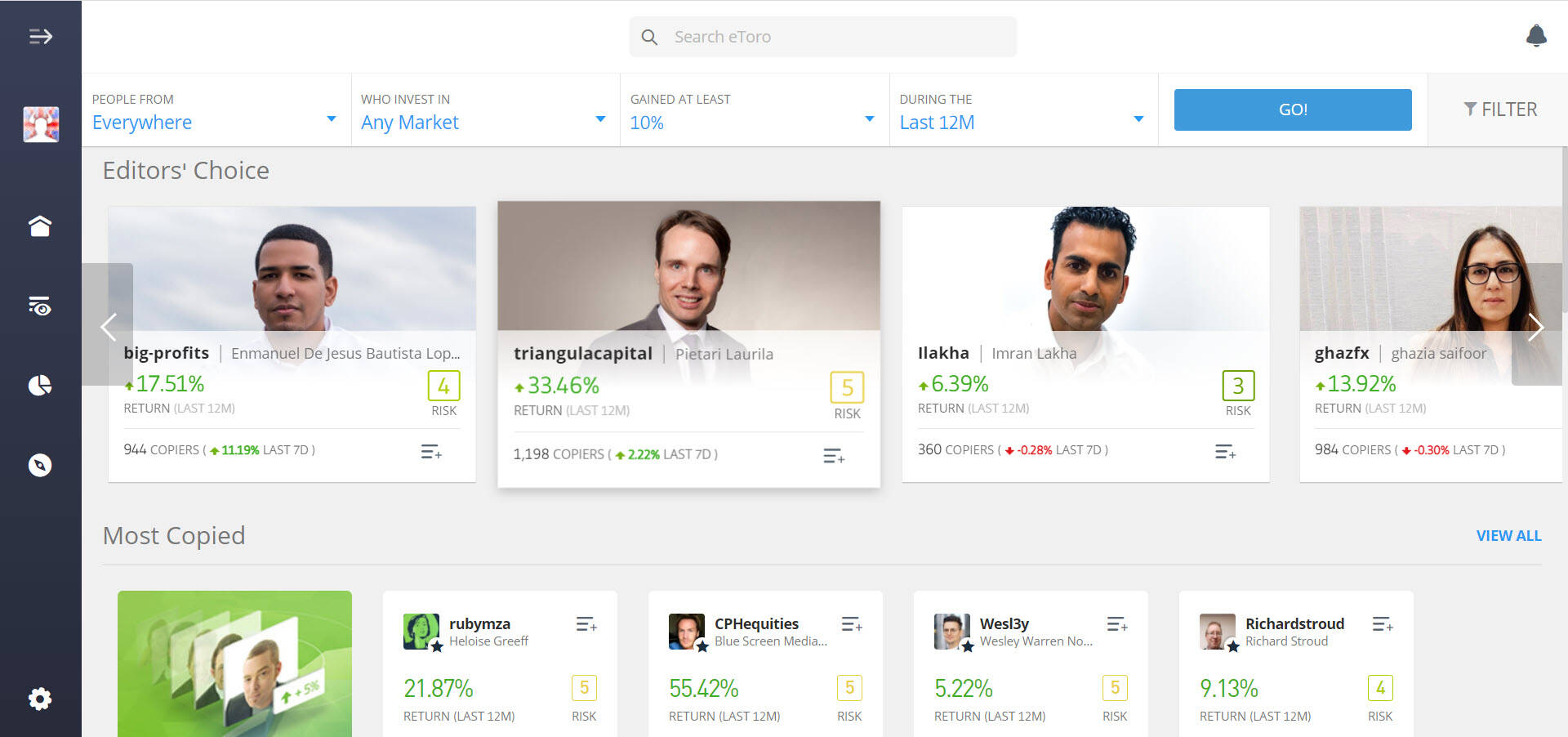
Task: Click 984 COPIERS text on ghazfx
Action: coord(1352,450)
